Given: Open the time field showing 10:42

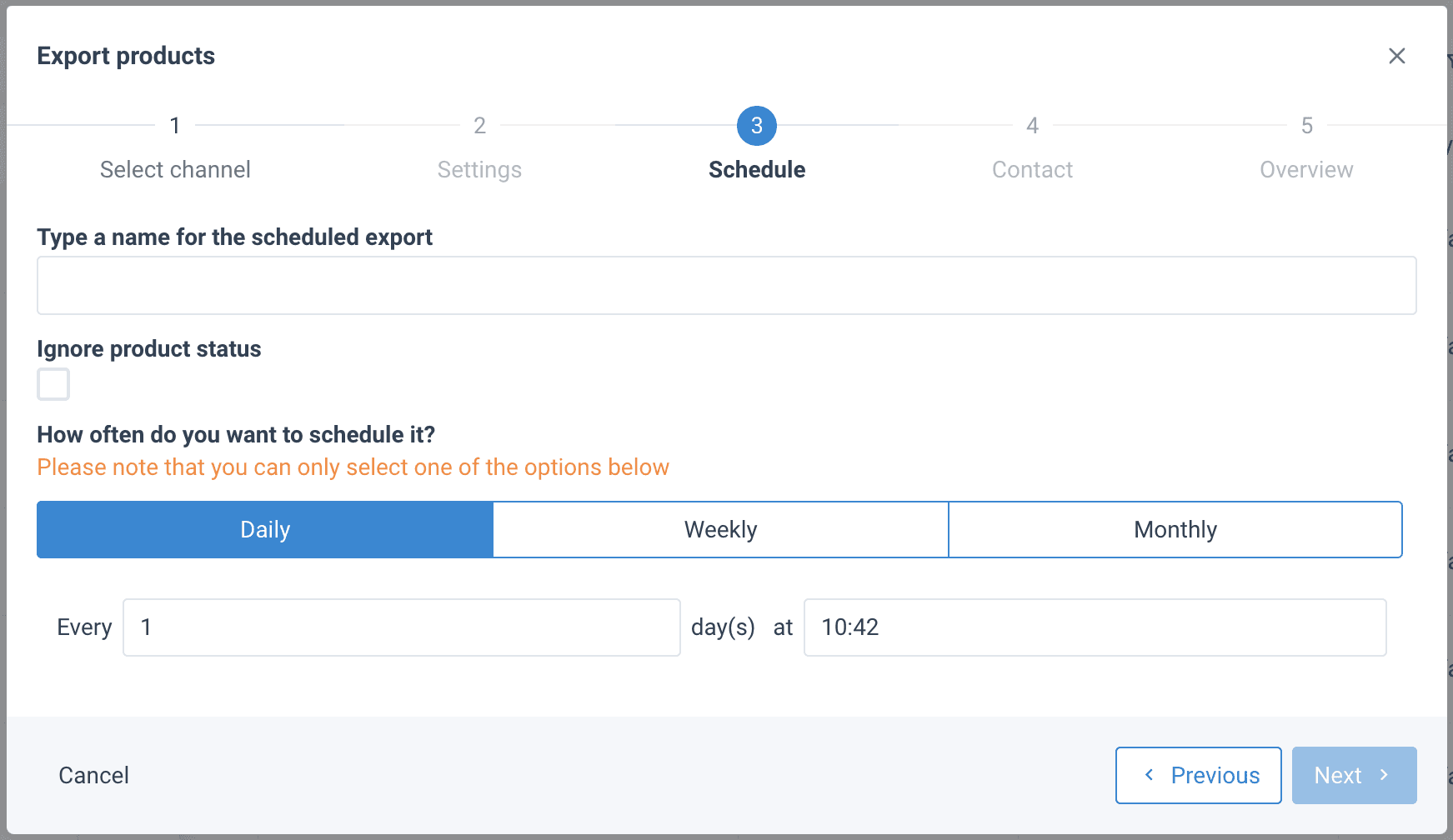Looking at the screenshot, I should [1094, 627].
